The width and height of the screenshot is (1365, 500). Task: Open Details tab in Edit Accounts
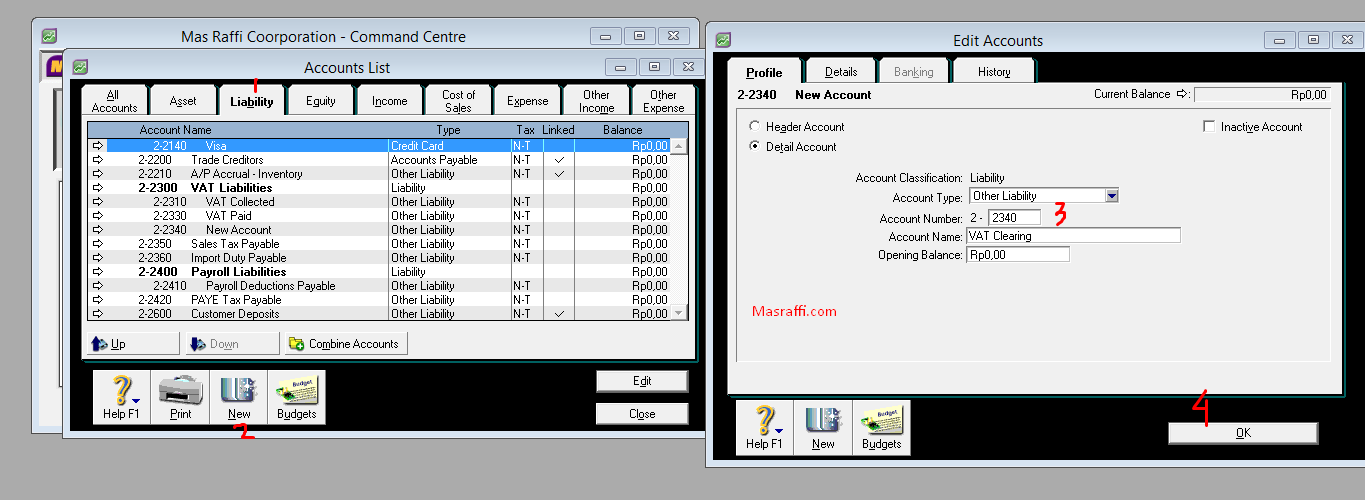click(841, 72)
